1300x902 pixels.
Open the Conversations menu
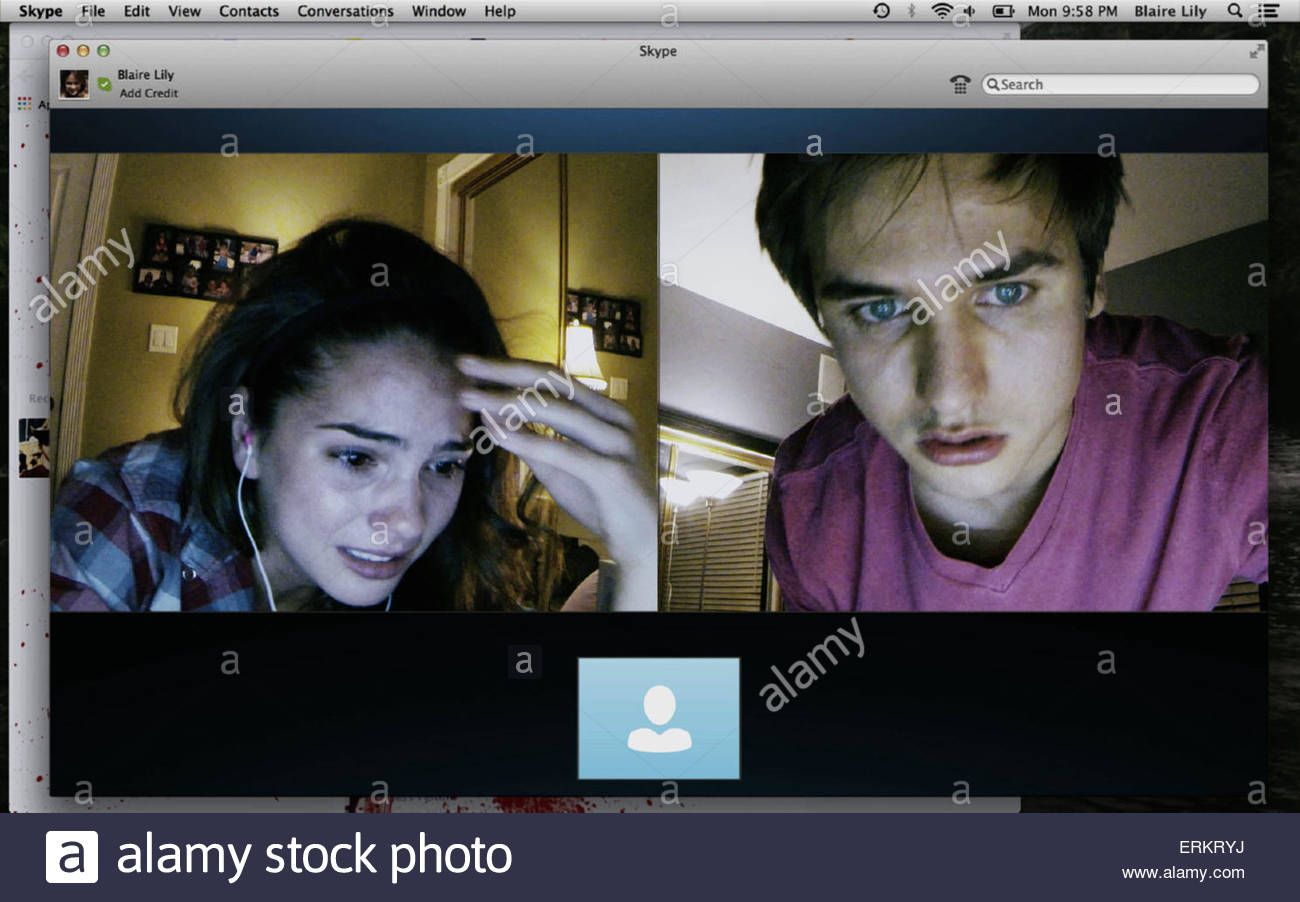pyautogui.click(x=346, y=11)
